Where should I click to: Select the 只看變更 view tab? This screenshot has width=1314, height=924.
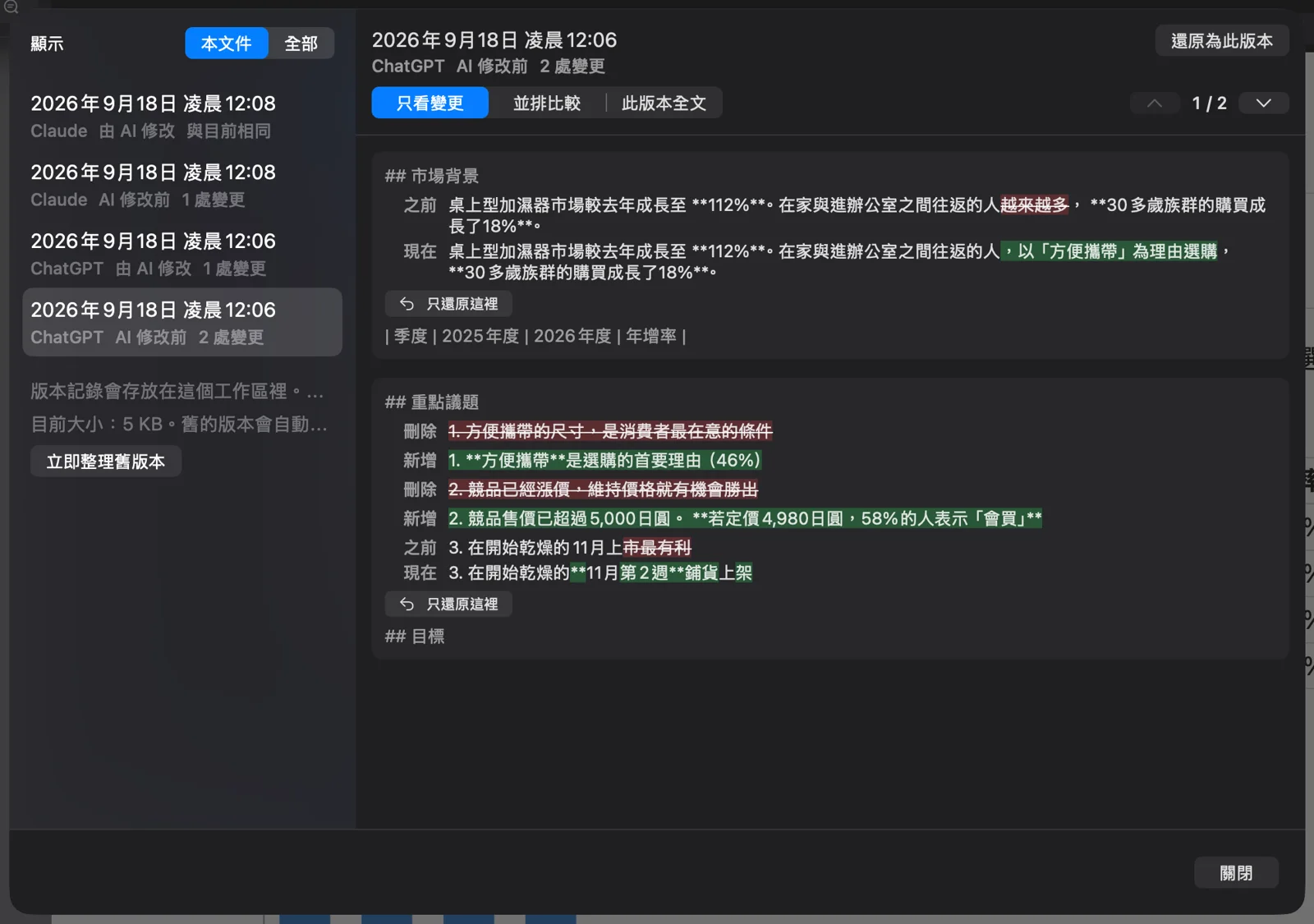pos(430,103)
